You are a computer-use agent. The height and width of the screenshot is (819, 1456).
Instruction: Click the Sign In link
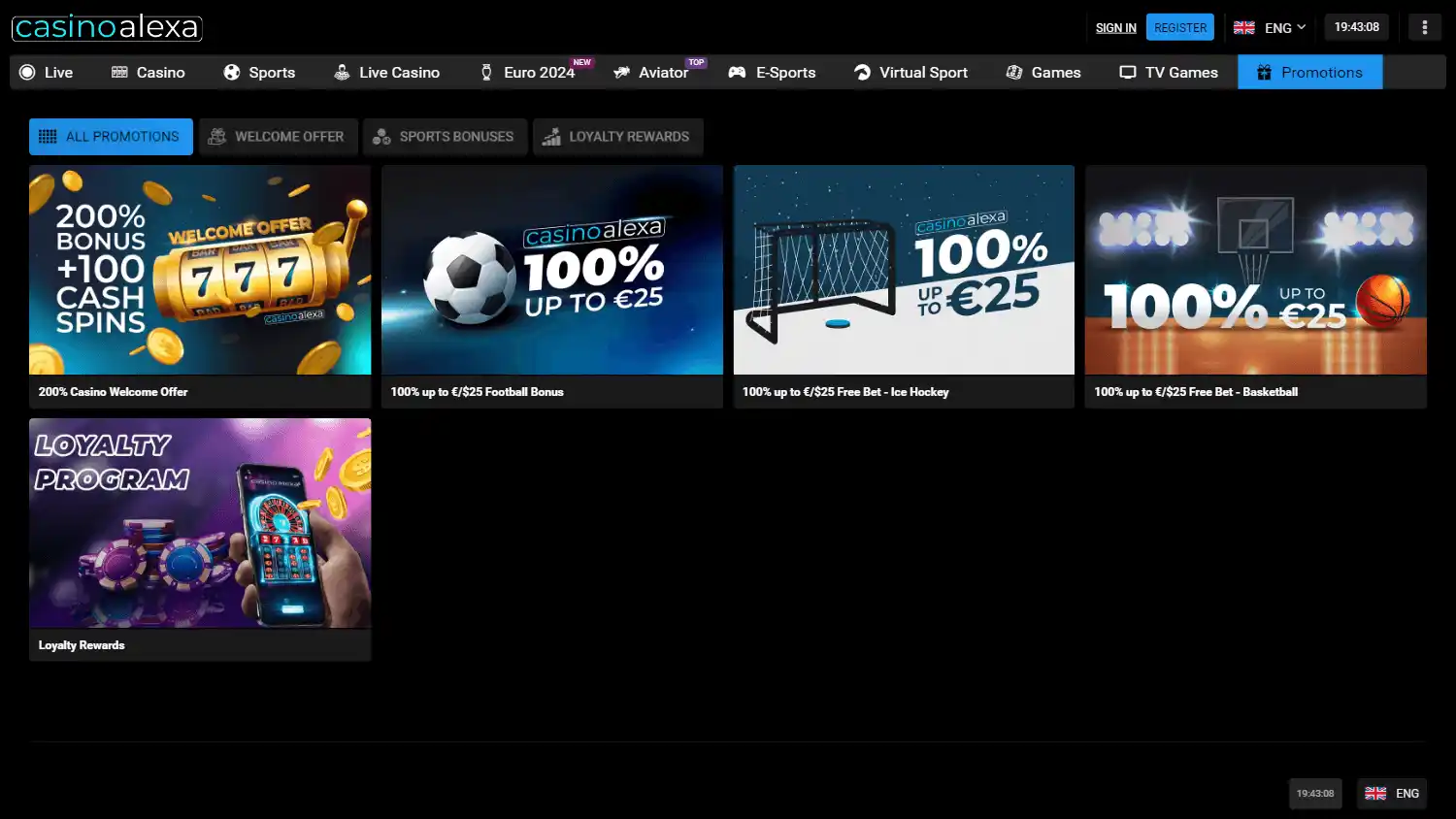tap(1115, 28)
